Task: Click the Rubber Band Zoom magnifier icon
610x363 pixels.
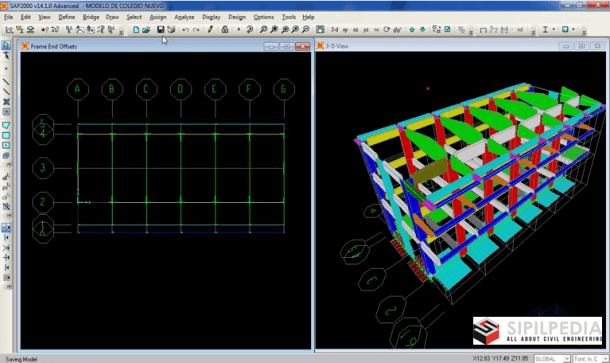Action: 263,30
